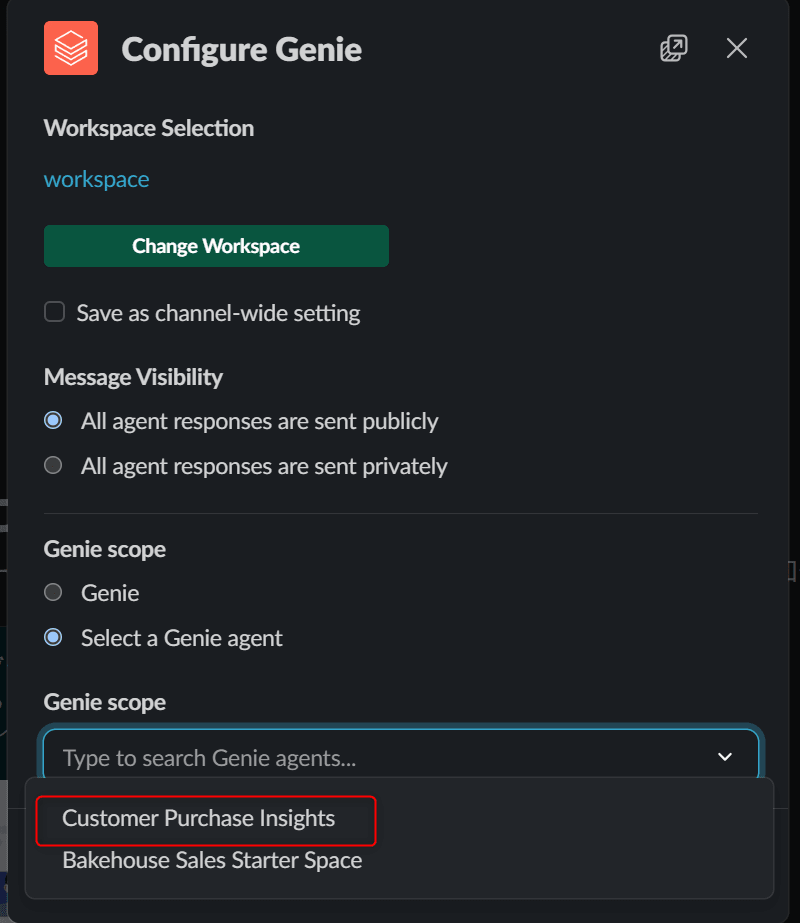The width and height of the screenshot is (800, 923).
Task: Choose Bakehouse Sales Starter Space option
Action: (x=212, y=861)
